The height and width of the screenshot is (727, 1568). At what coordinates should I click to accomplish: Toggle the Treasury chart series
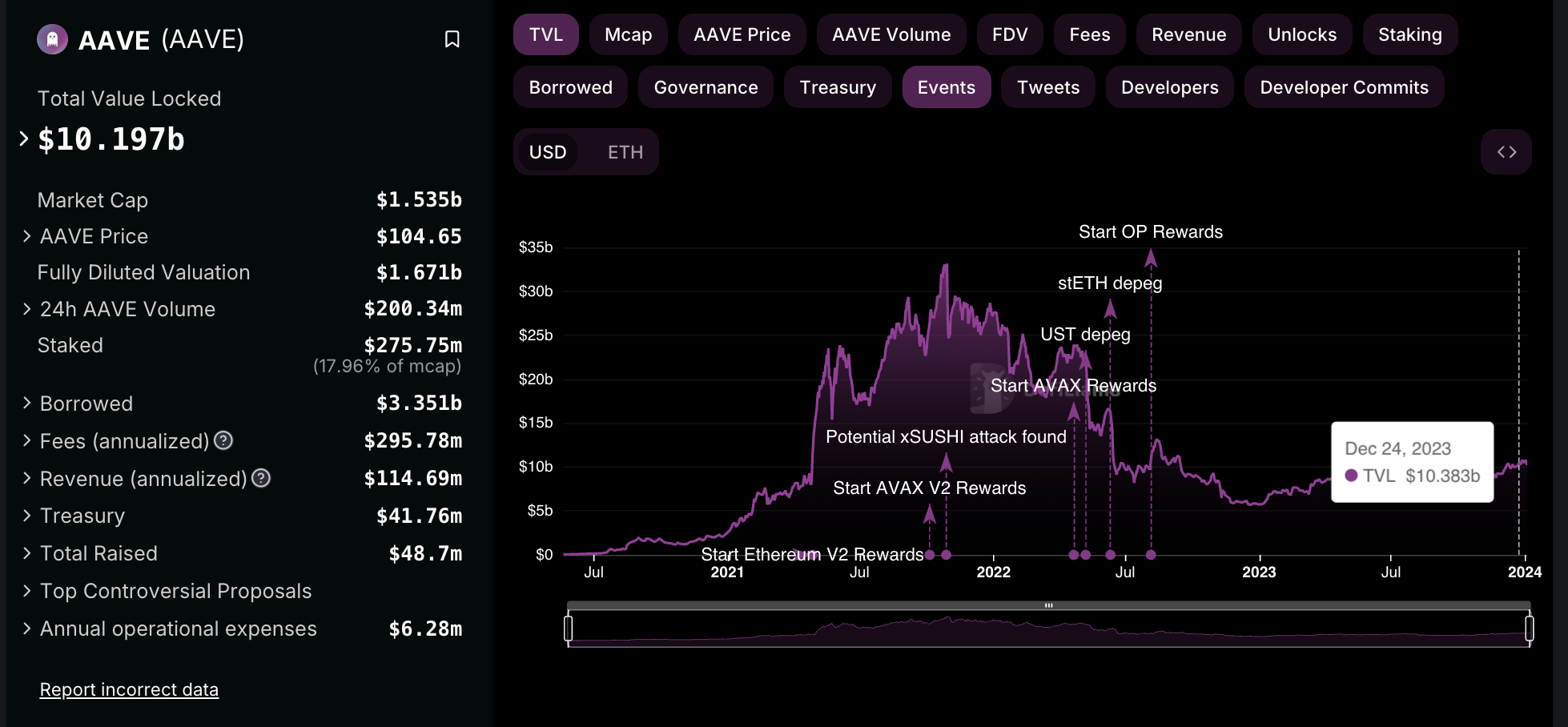point(838,87)
